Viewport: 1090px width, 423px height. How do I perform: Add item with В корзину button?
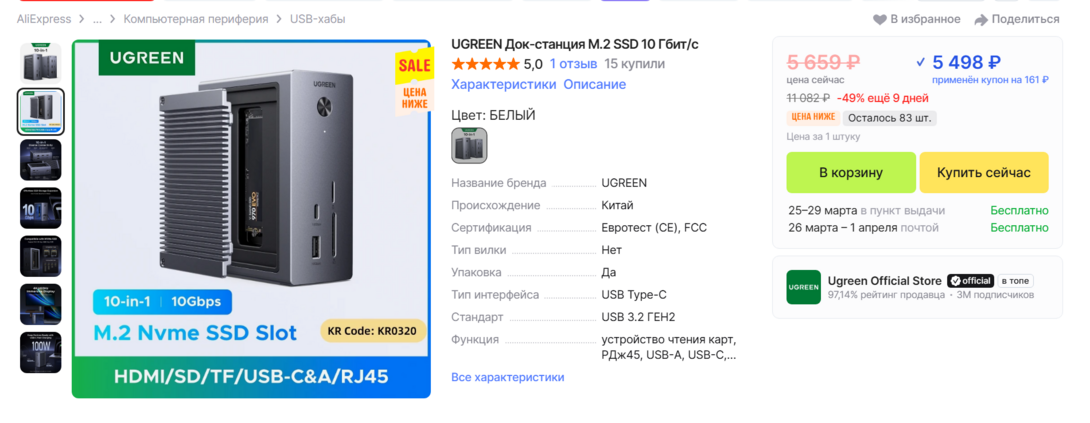click(x=851, y=173)
